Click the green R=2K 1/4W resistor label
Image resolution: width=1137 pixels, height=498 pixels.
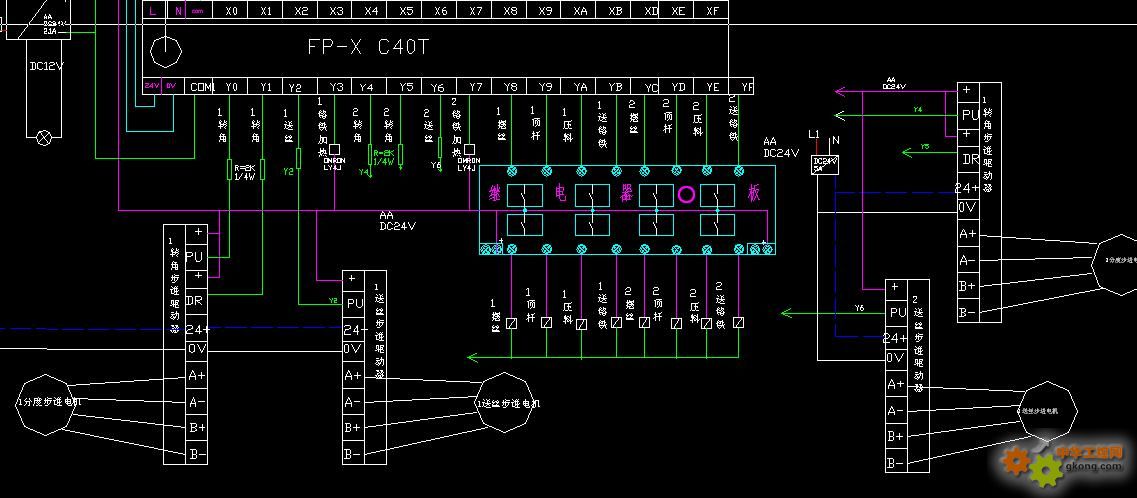(x=384, y=158)
